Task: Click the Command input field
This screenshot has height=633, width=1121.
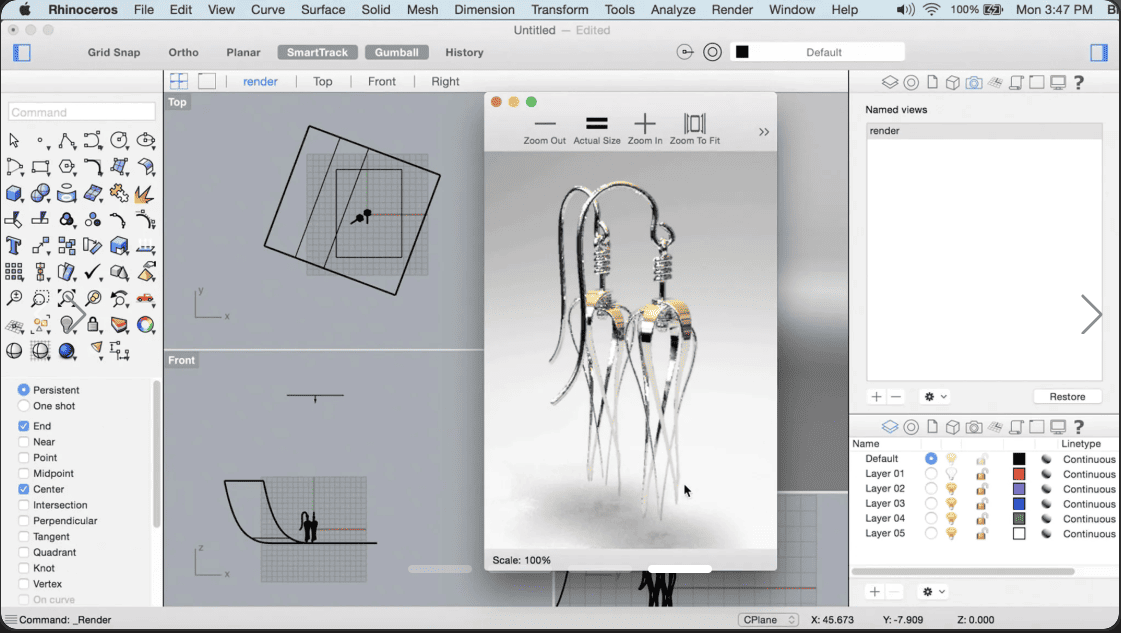Action: point(82,112)
